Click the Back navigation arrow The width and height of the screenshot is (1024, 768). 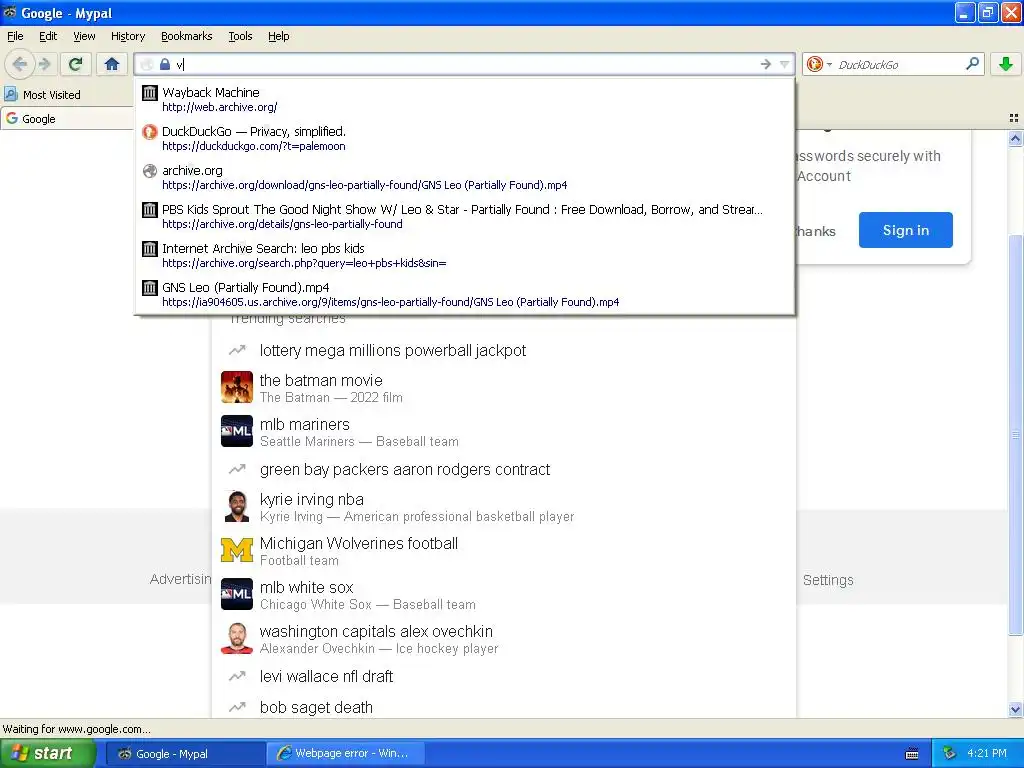coord(20,64)
